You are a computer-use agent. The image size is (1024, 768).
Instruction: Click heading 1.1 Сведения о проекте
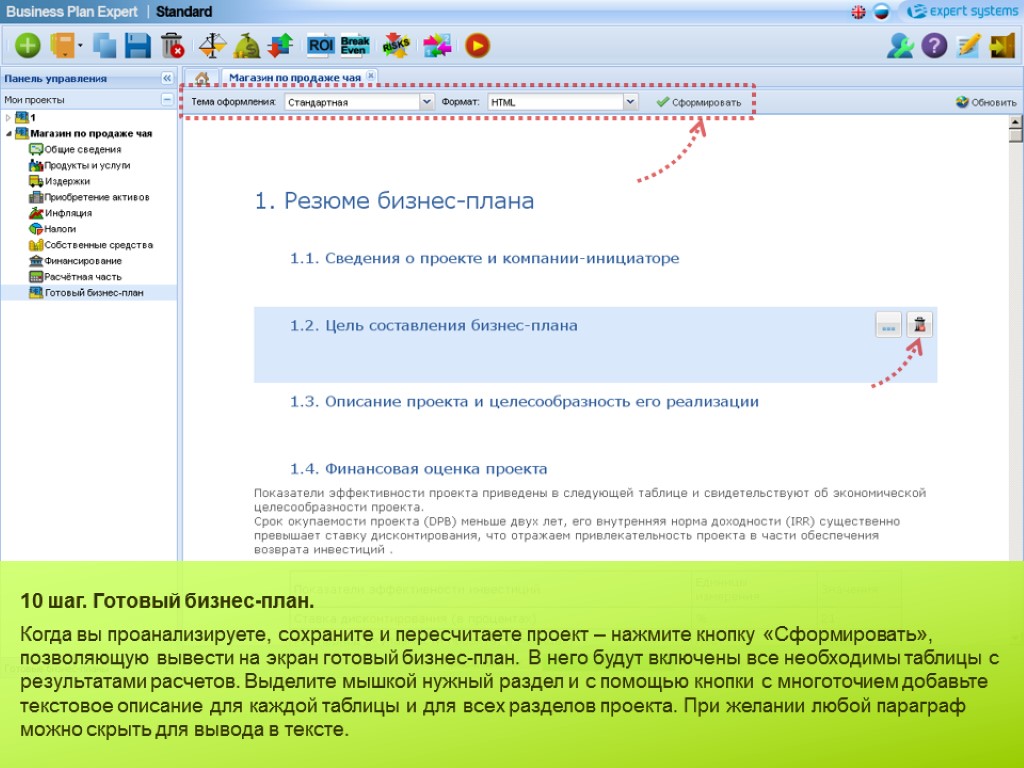(484, 258)
